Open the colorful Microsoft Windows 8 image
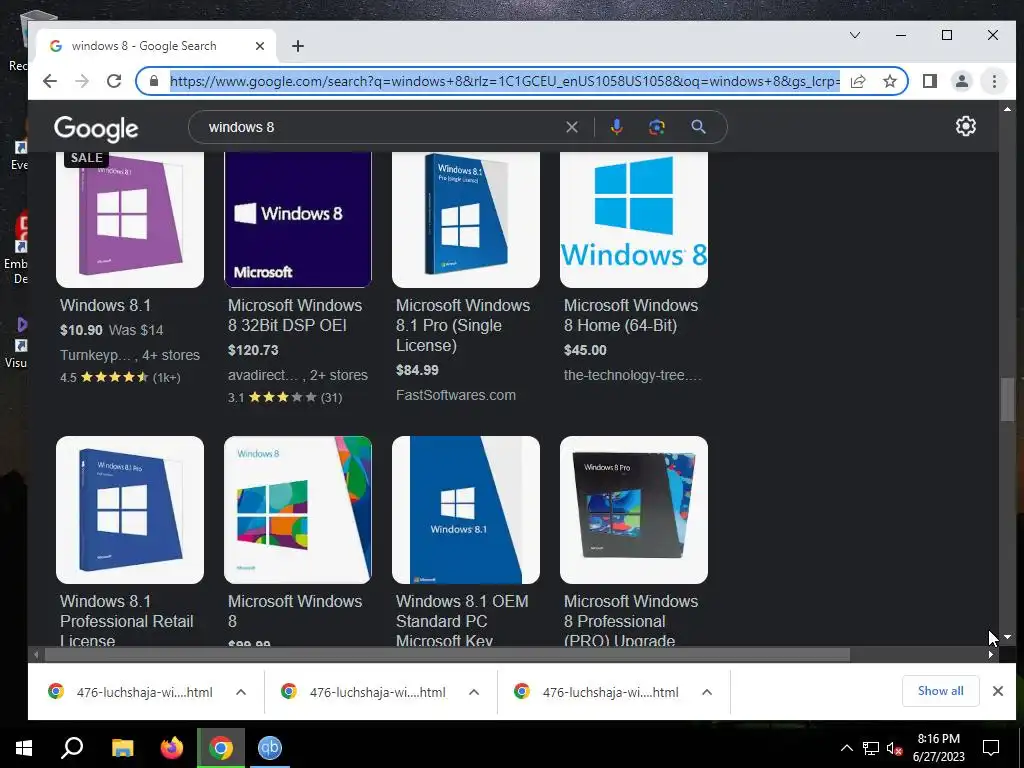The image size is (1024, 768). coord(298,510)
